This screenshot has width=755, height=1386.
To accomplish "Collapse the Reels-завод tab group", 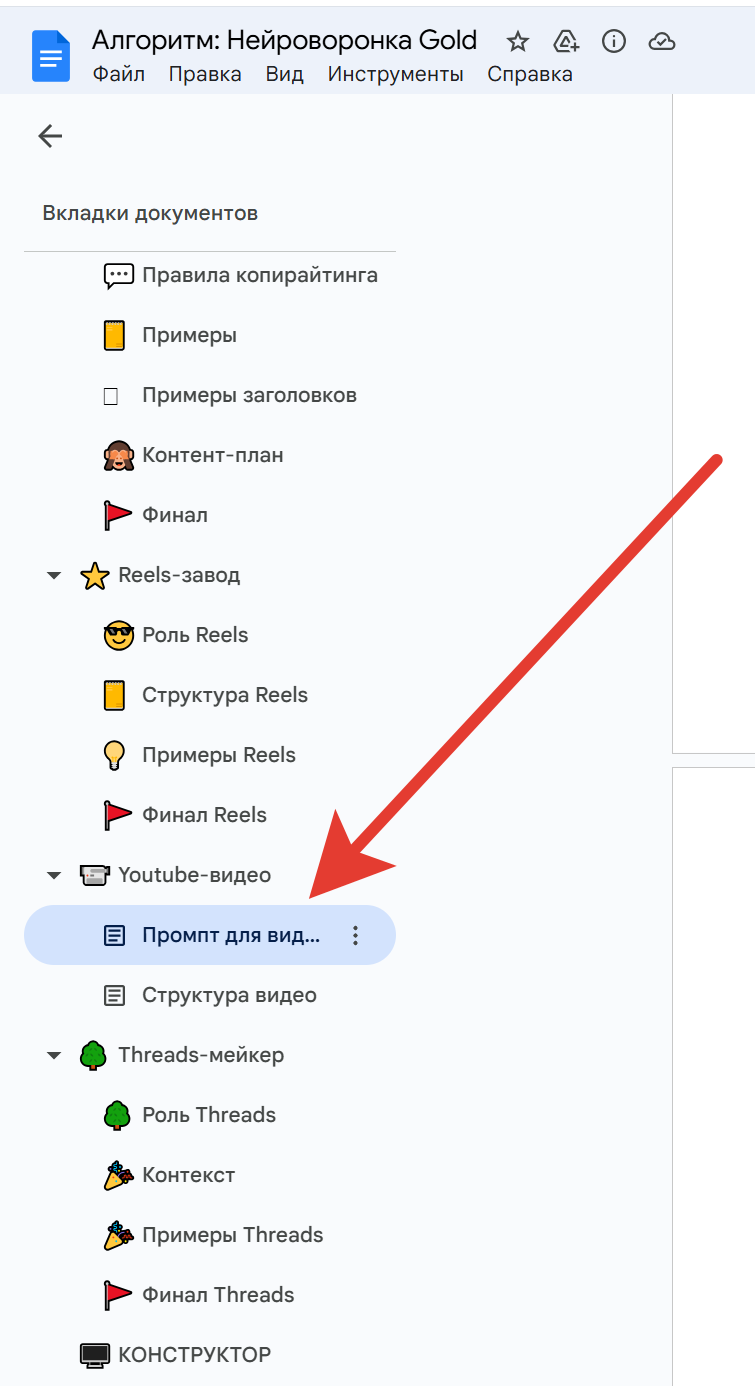I will point(54,575).
